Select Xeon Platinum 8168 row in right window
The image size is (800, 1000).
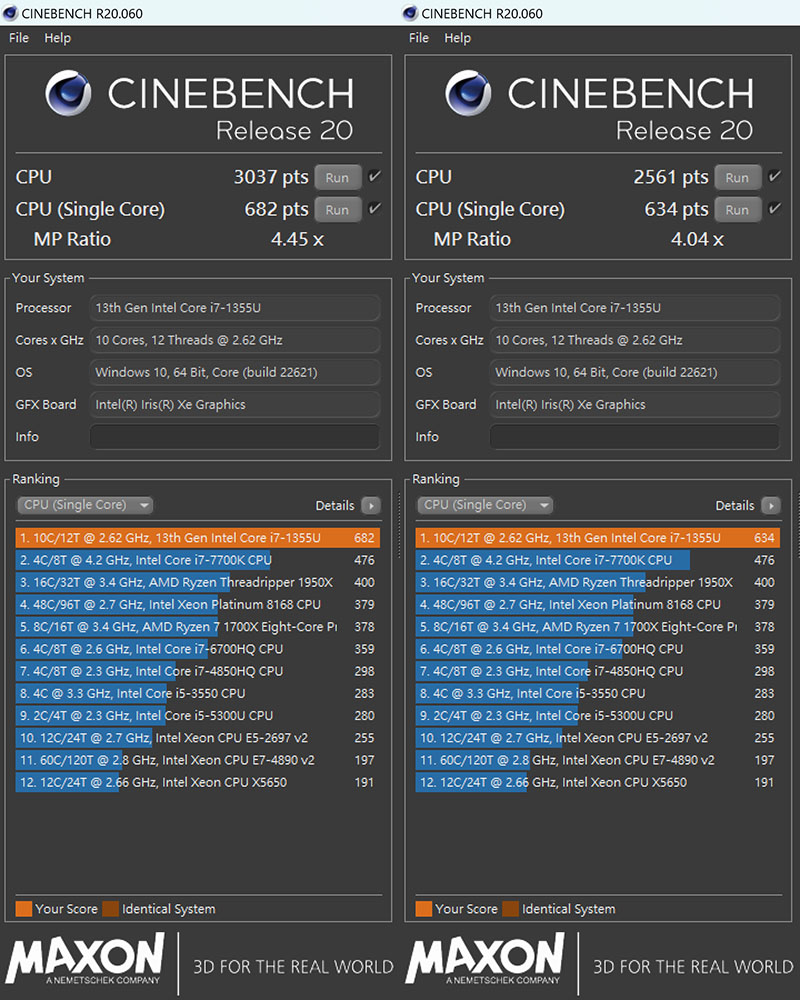click(598, 605)
